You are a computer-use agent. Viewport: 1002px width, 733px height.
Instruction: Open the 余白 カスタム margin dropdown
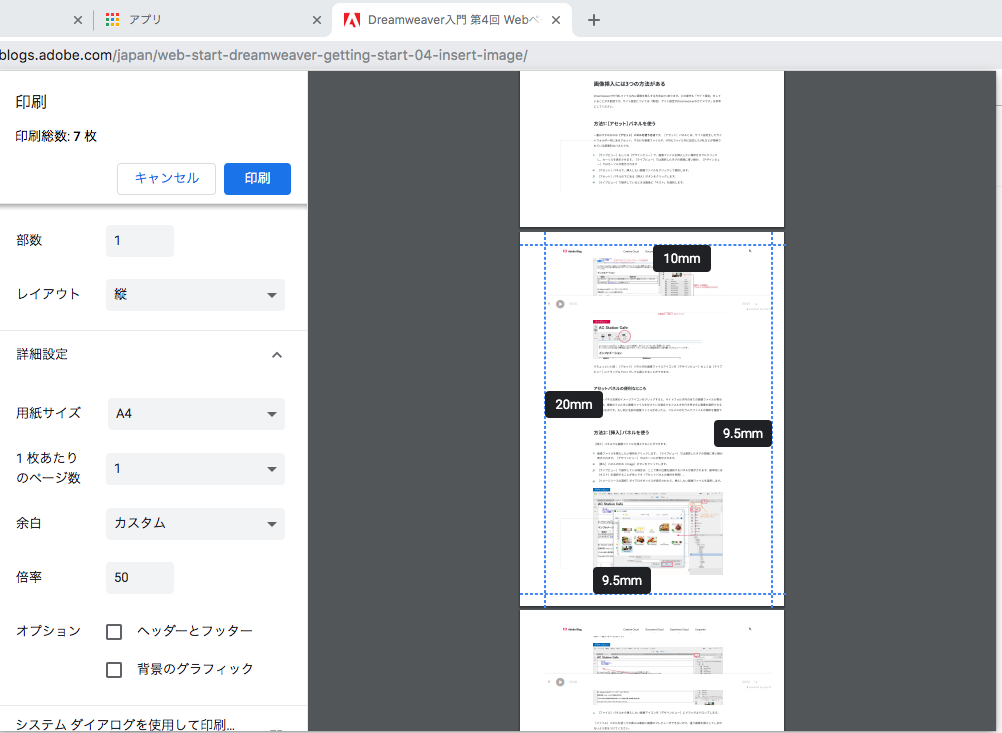pos(195,523)
